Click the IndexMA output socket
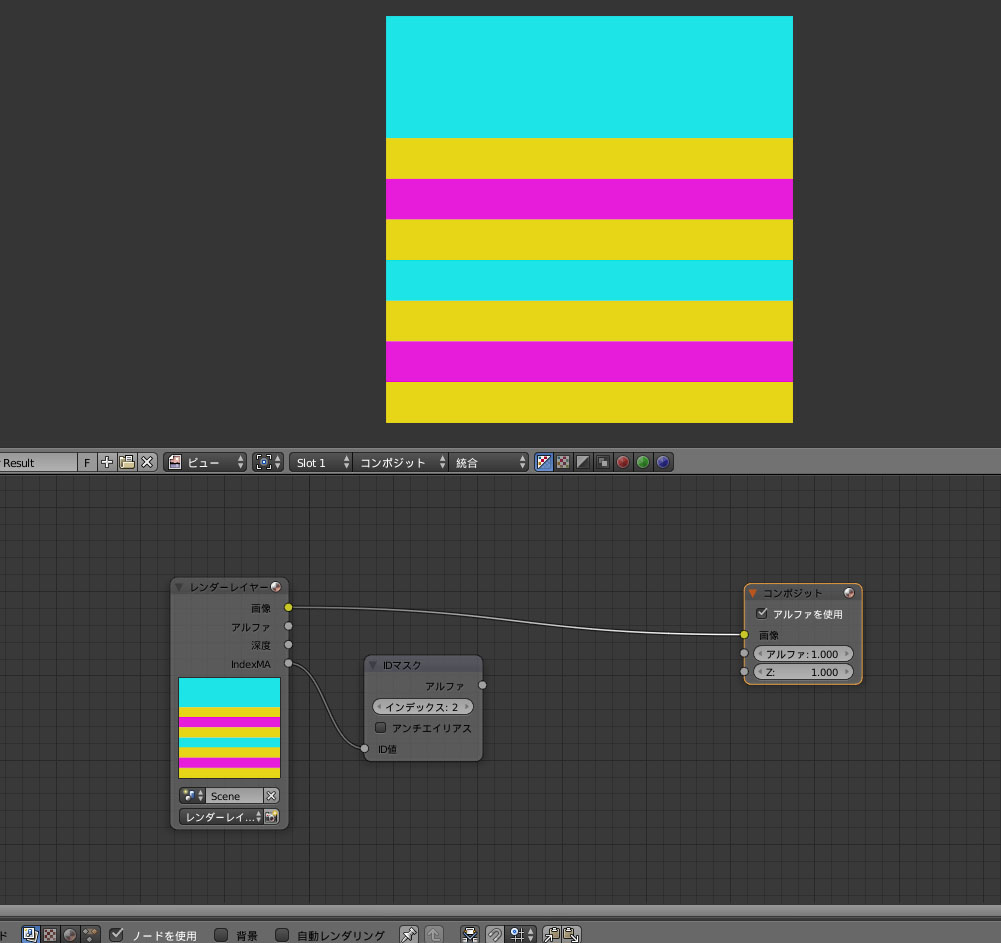Screen dimensions: 1001x943 tap(289, 663)
